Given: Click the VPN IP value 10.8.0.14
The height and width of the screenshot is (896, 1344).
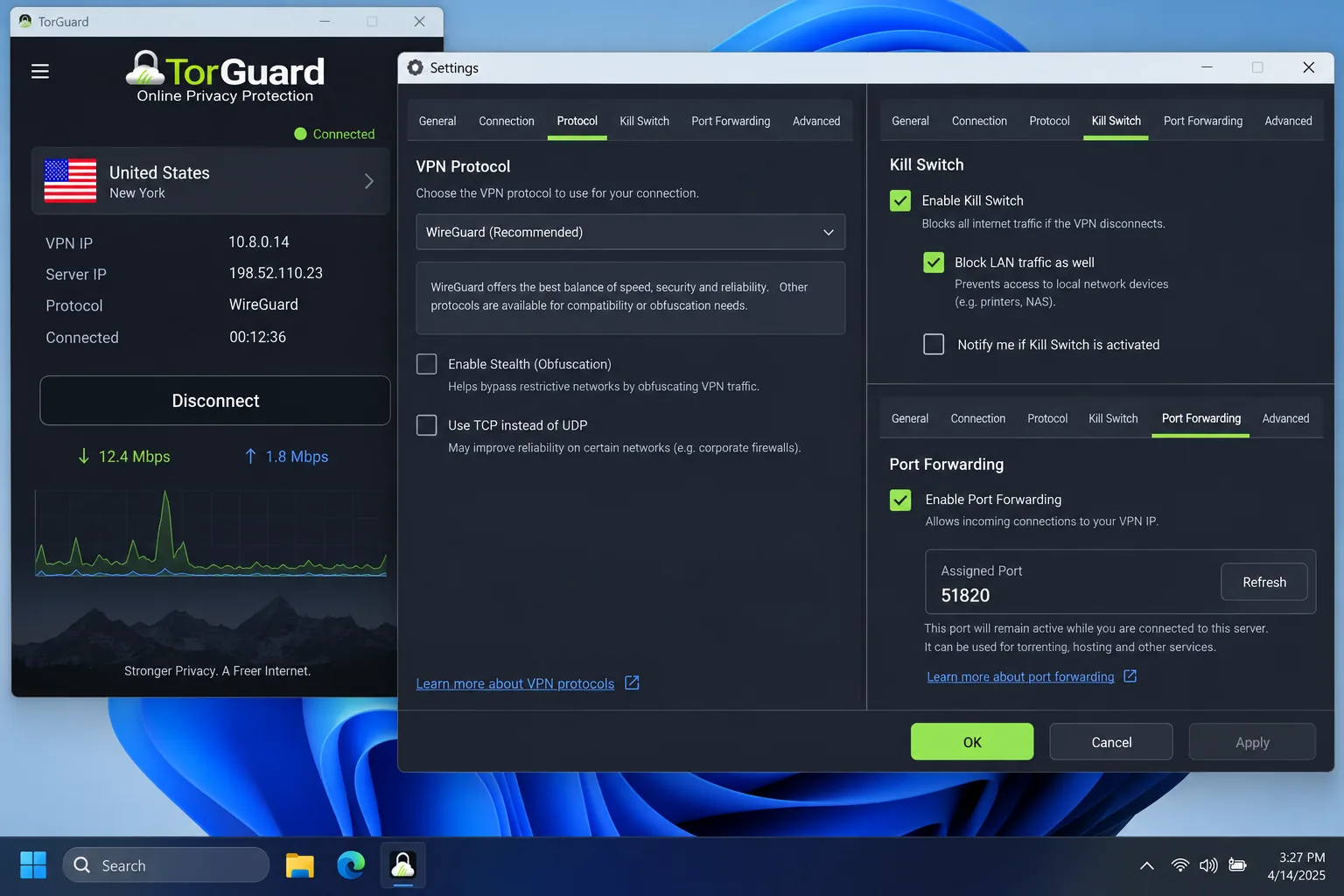Looking at the screenshot, I should coord(259,241).
